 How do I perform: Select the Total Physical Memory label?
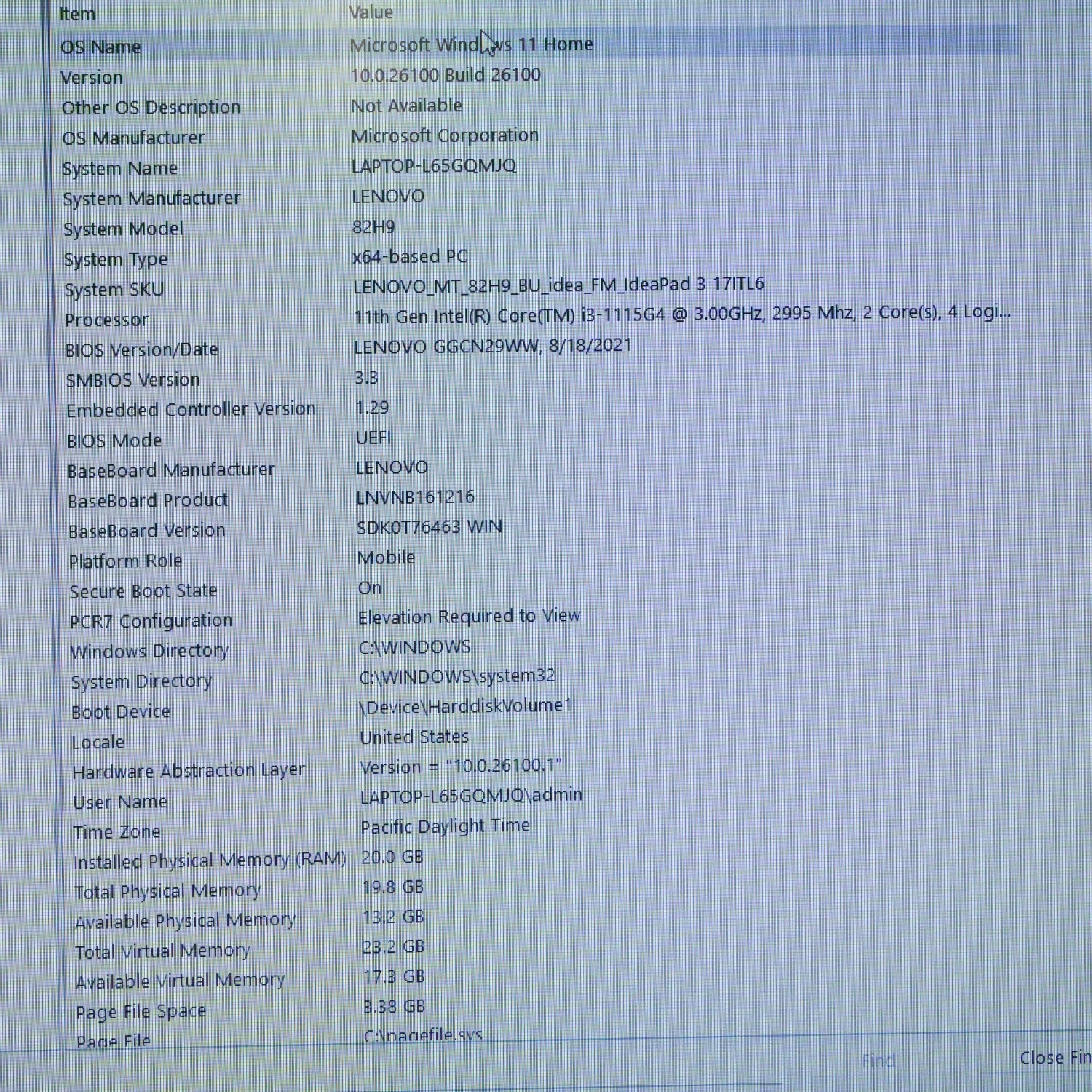point(168,892)
